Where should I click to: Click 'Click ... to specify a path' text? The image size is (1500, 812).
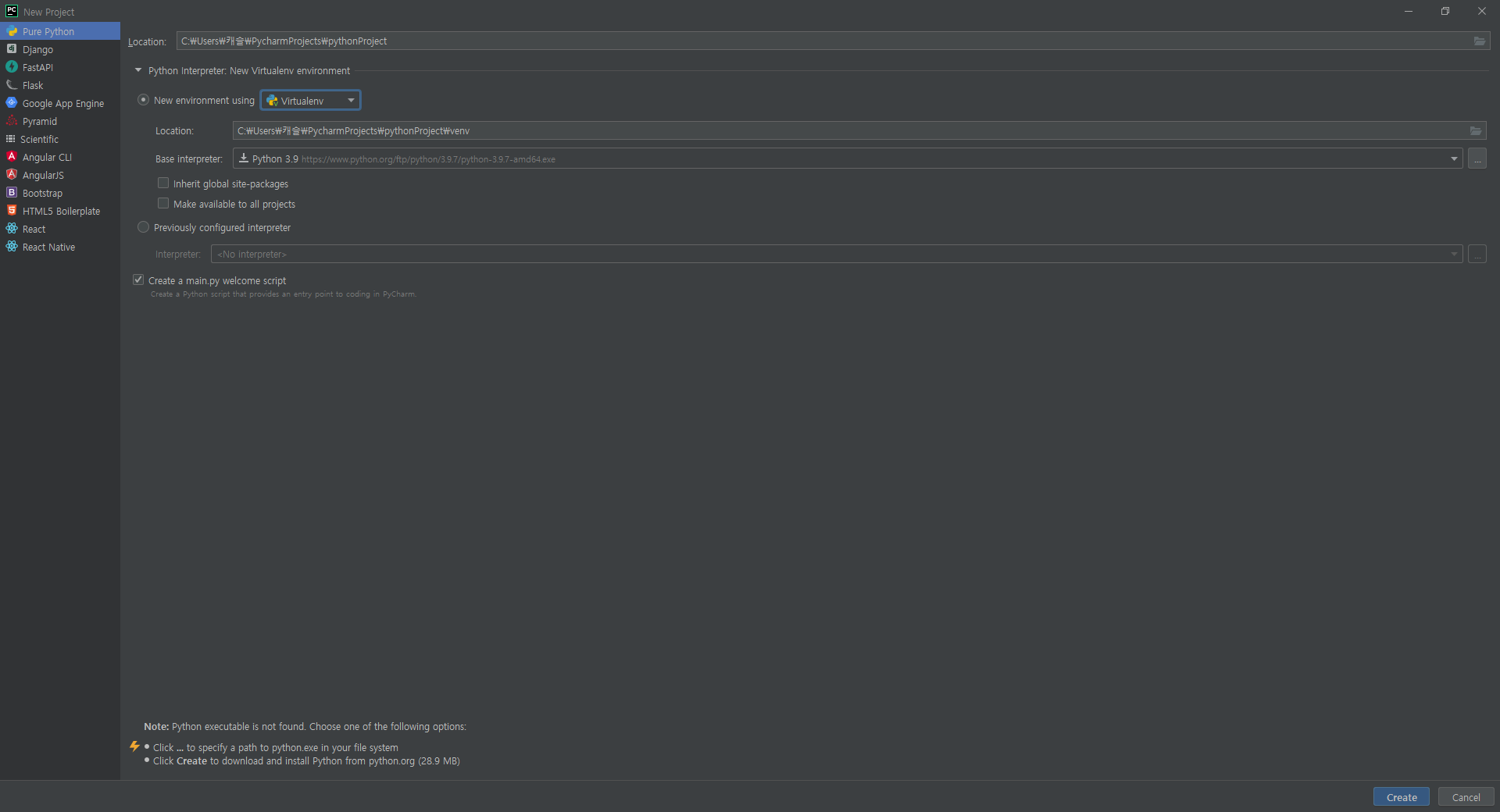click(x=276, y=748)
